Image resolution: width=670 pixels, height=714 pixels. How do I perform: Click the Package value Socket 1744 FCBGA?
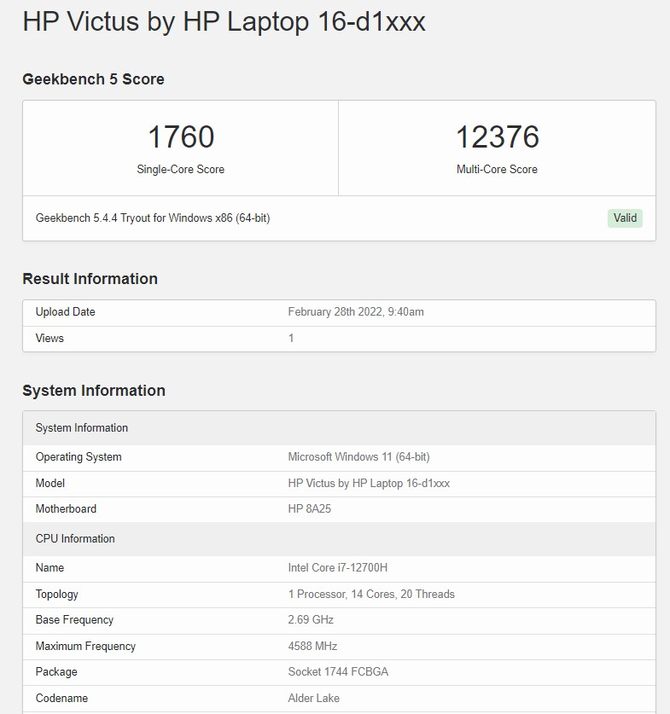coord(338,672)
